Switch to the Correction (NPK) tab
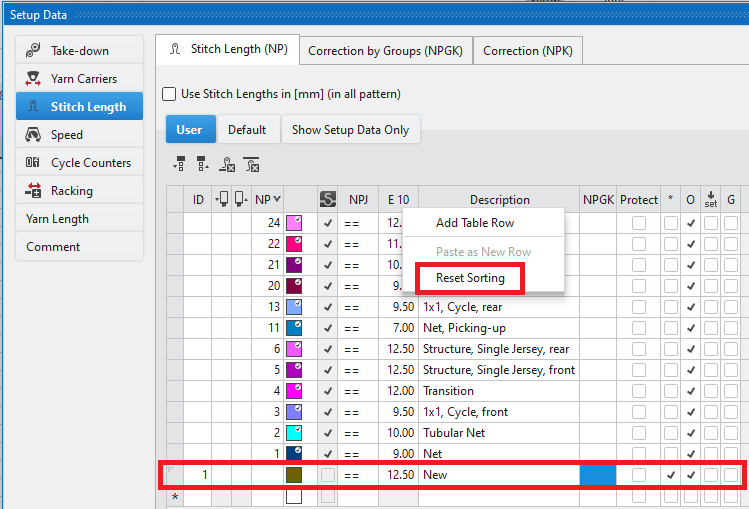The width and height of the screenshot is (749, 509). (x=525, y=50)
